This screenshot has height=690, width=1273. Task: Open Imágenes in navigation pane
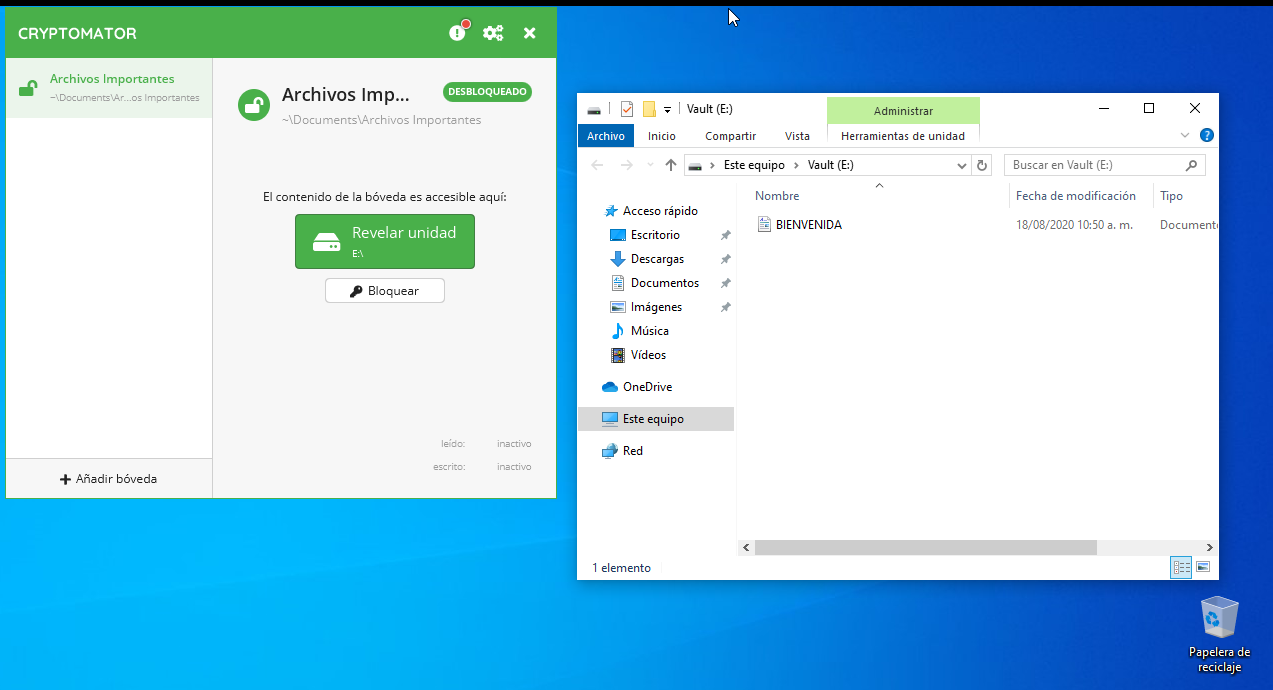point(656,307)
